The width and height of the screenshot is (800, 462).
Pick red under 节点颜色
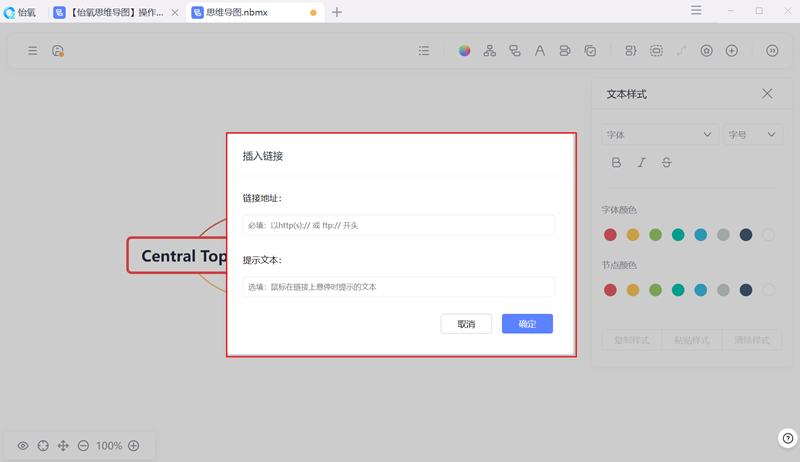(610, 290)
